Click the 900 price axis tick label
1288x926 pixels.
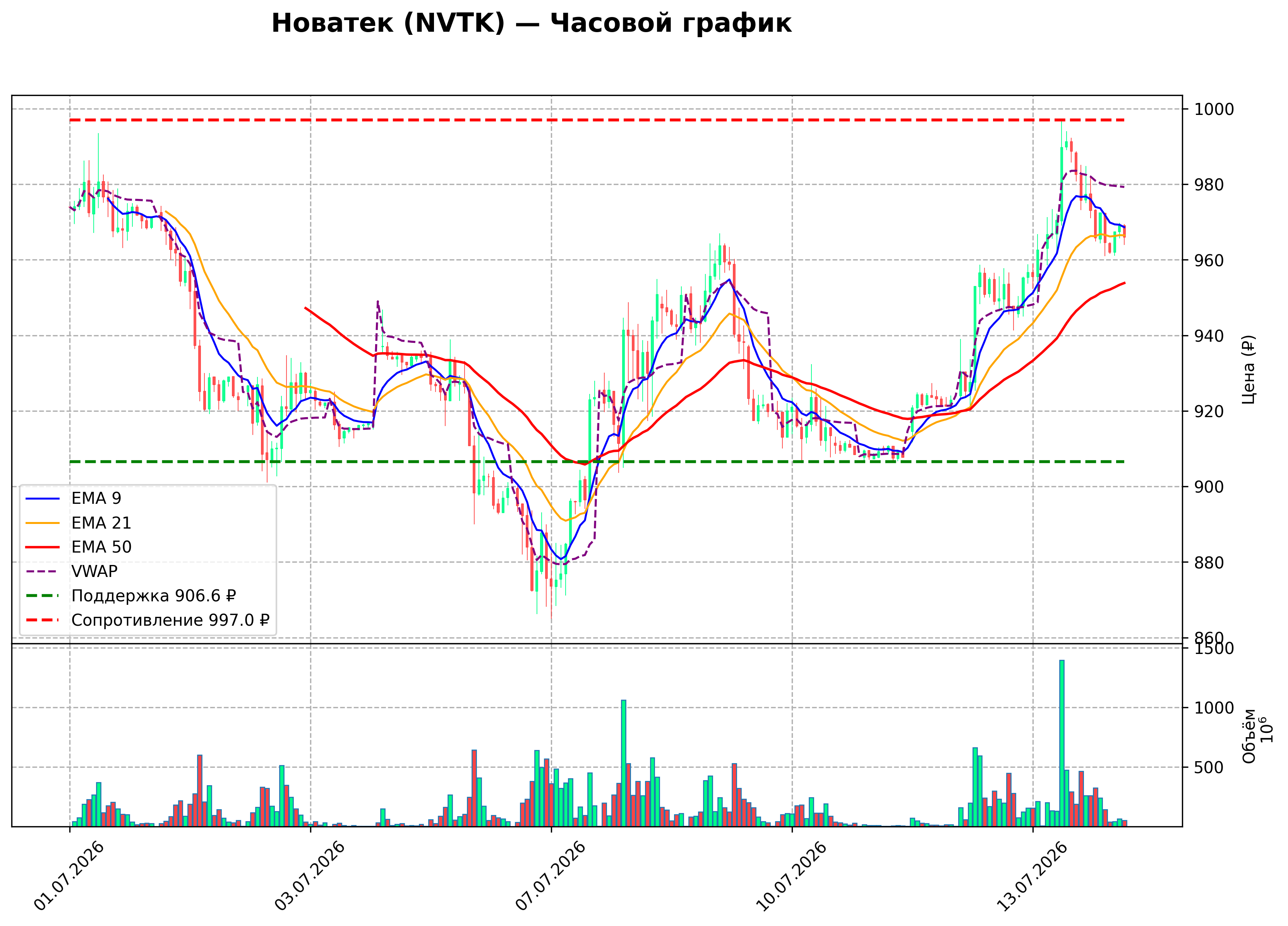(1209, 487)
